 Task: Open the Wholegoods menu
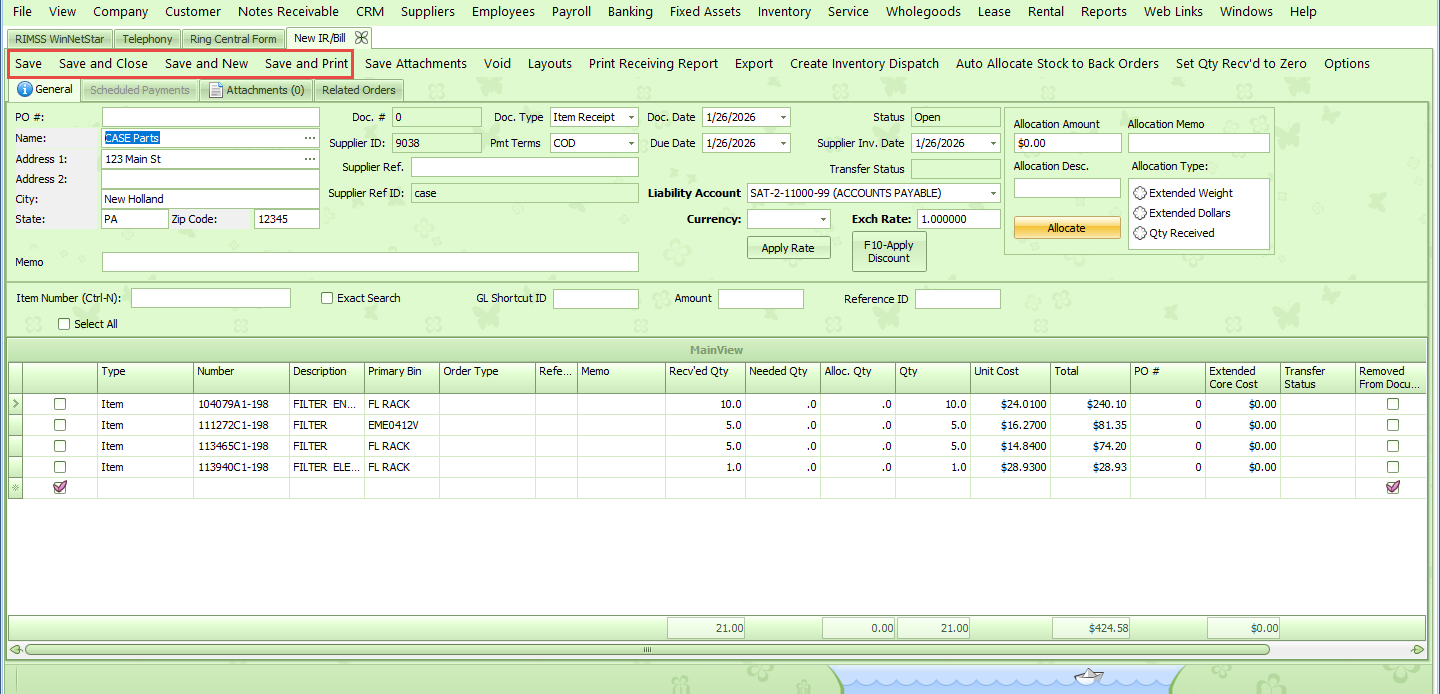[x=923, y=12]
